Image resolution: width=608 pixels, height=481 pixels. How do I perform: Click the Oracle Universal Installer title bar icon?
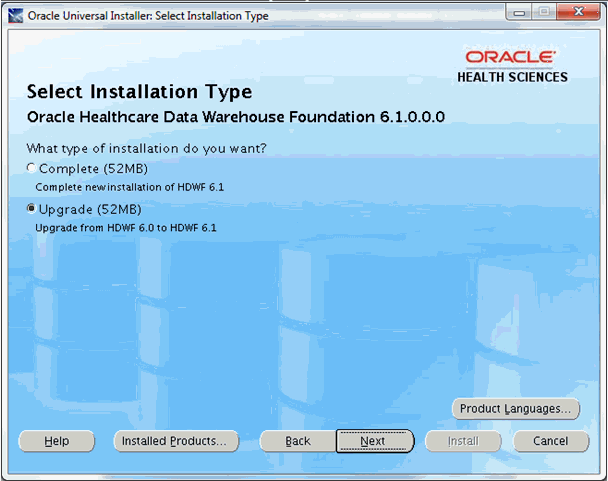click(15, 16)
